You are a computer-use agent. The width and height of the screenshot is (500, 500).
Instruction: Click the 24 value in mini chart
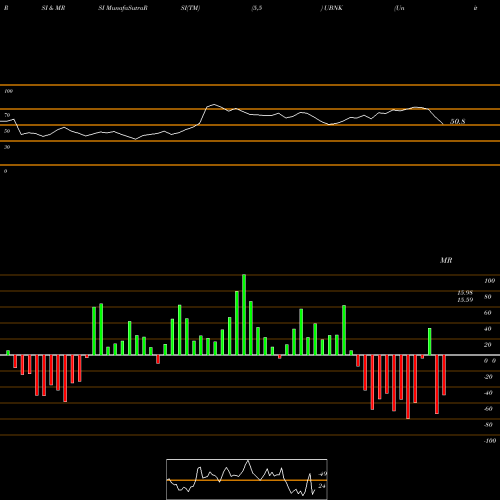pos(322,486)
